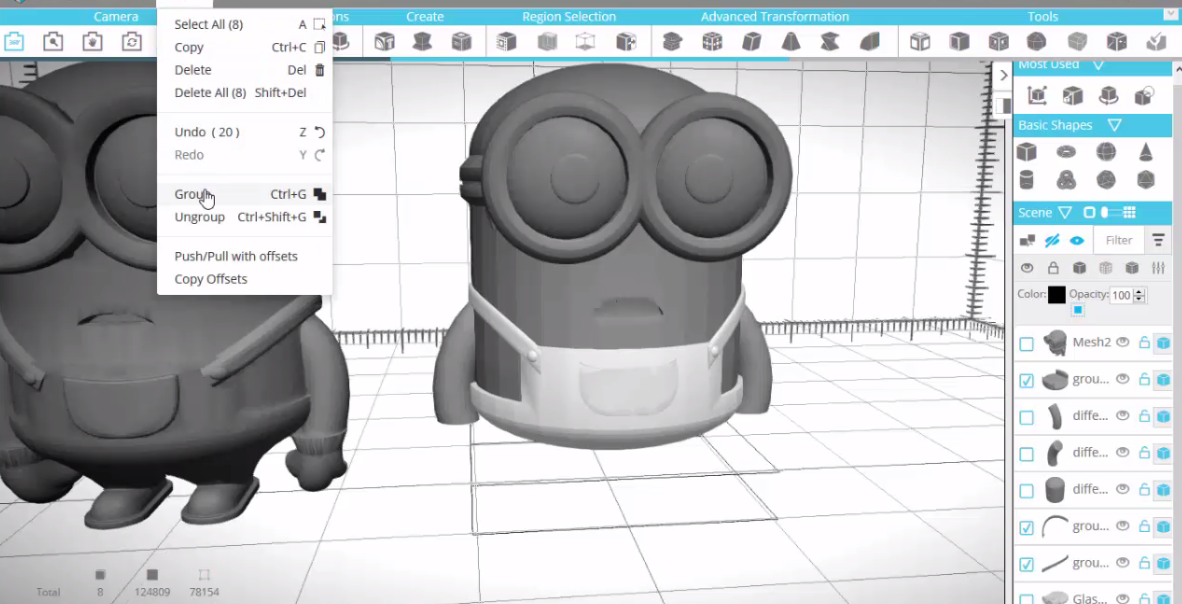Open the Camera ribbon tab

point(116,17)
